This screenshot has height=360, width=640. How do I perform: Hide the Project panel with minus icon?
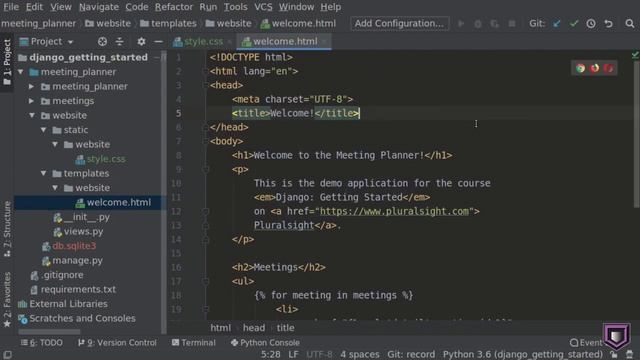click(x=158, y=42)
